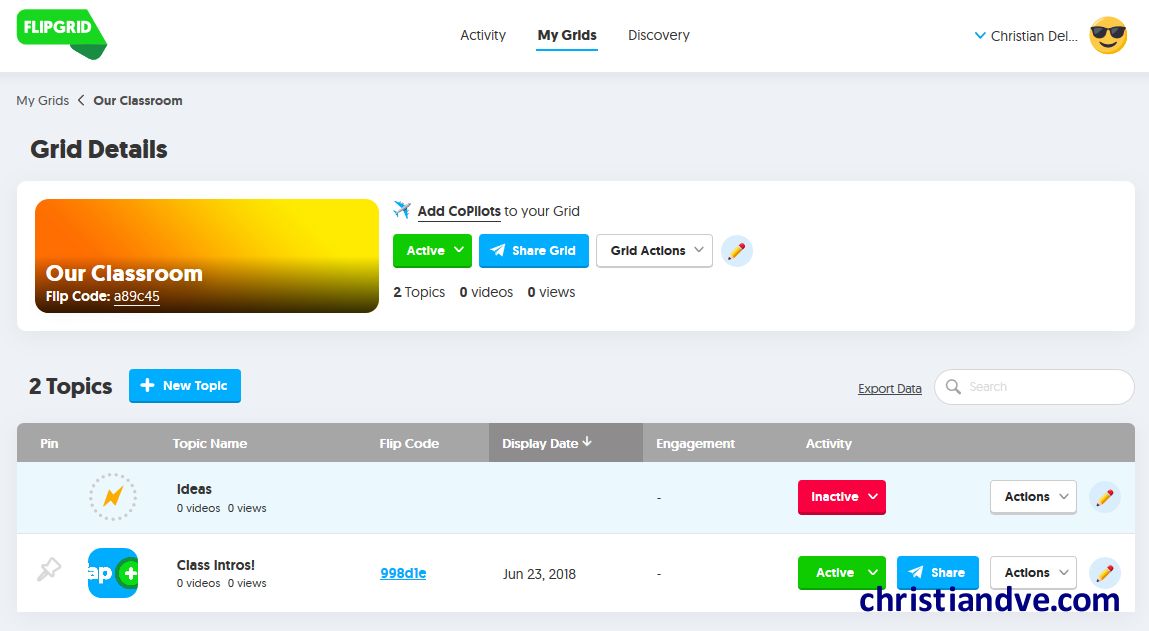
Task: Toggle the grid's Active status
Action: [x=431, y=251]
